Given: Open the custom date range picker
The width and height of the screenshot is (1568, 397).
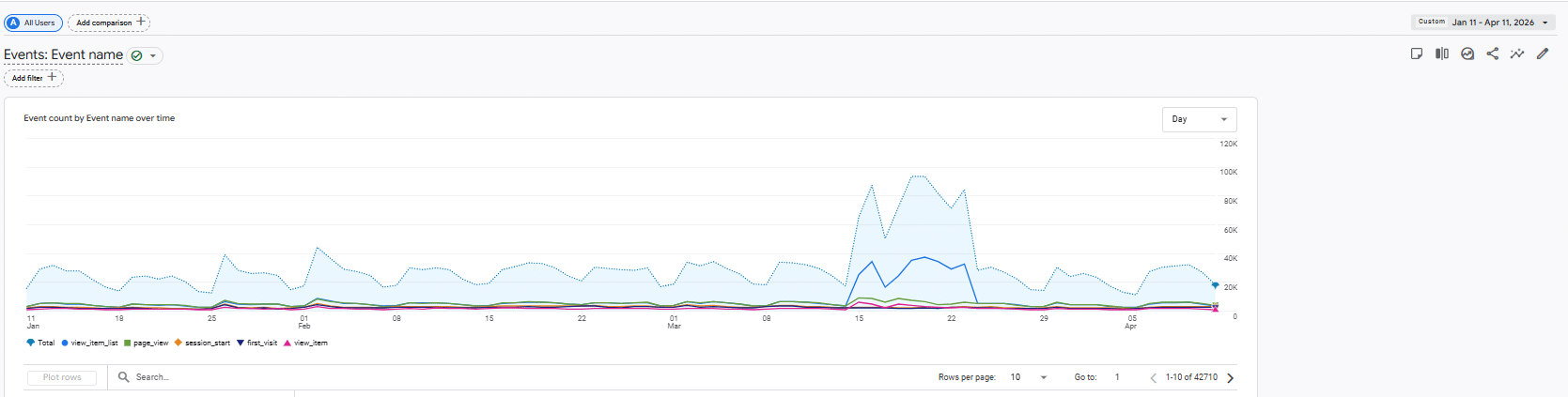Looking at the screenshot, I should [1483, 23].
